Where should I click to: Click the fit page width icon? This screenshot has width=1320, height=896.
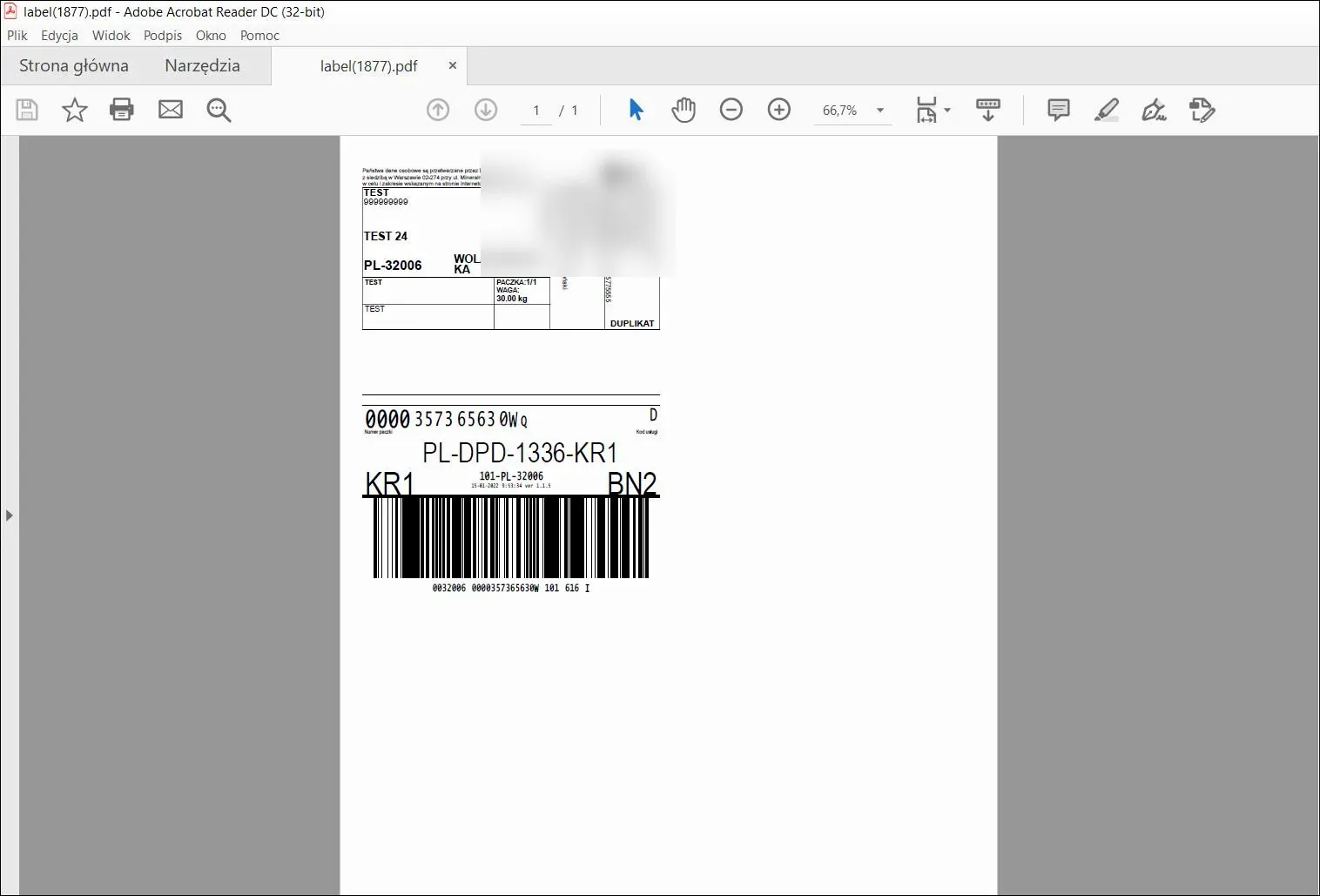click(926, 110)
